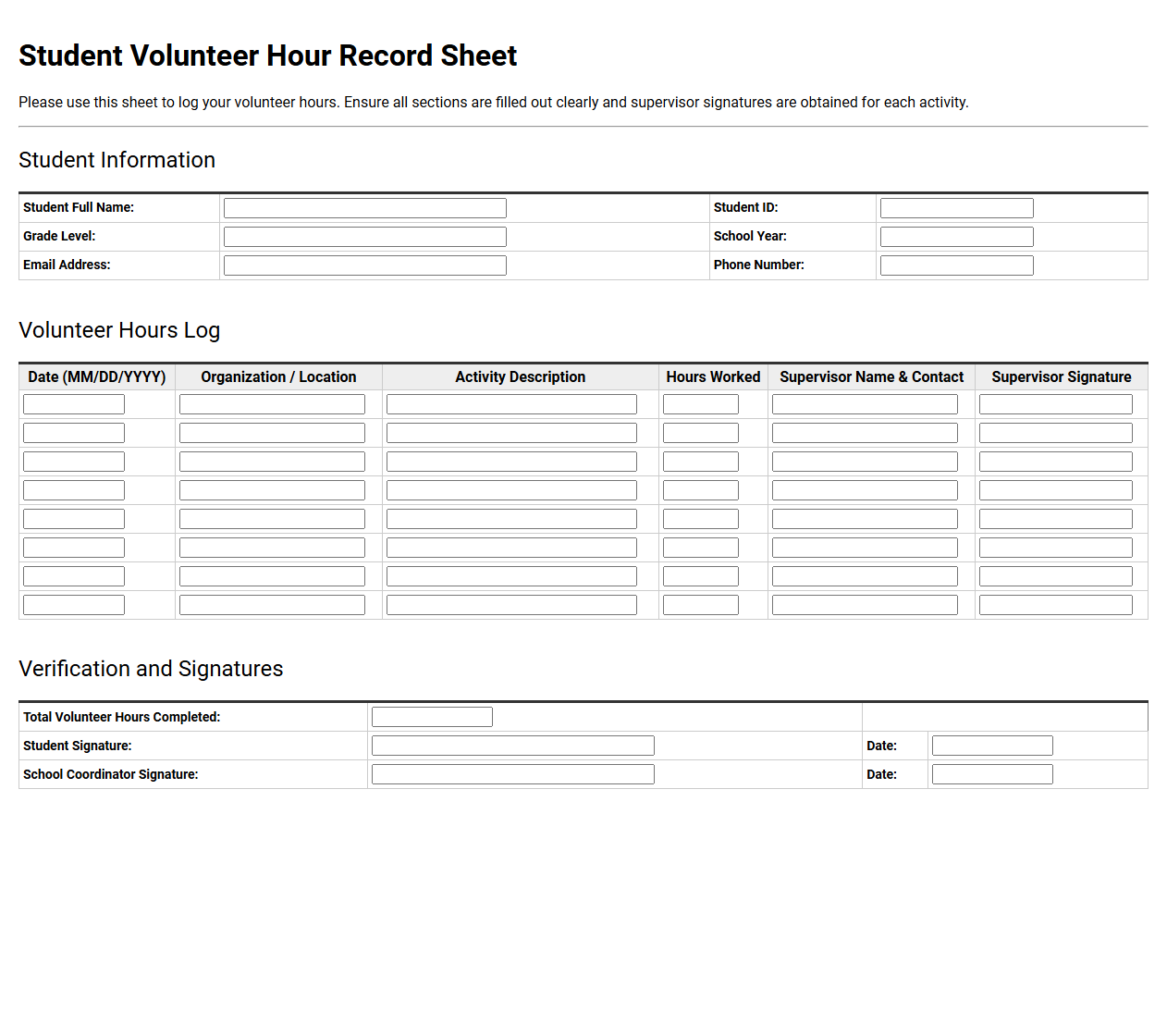Click the Total Volunteer Hours Completed field

point(432,717)
